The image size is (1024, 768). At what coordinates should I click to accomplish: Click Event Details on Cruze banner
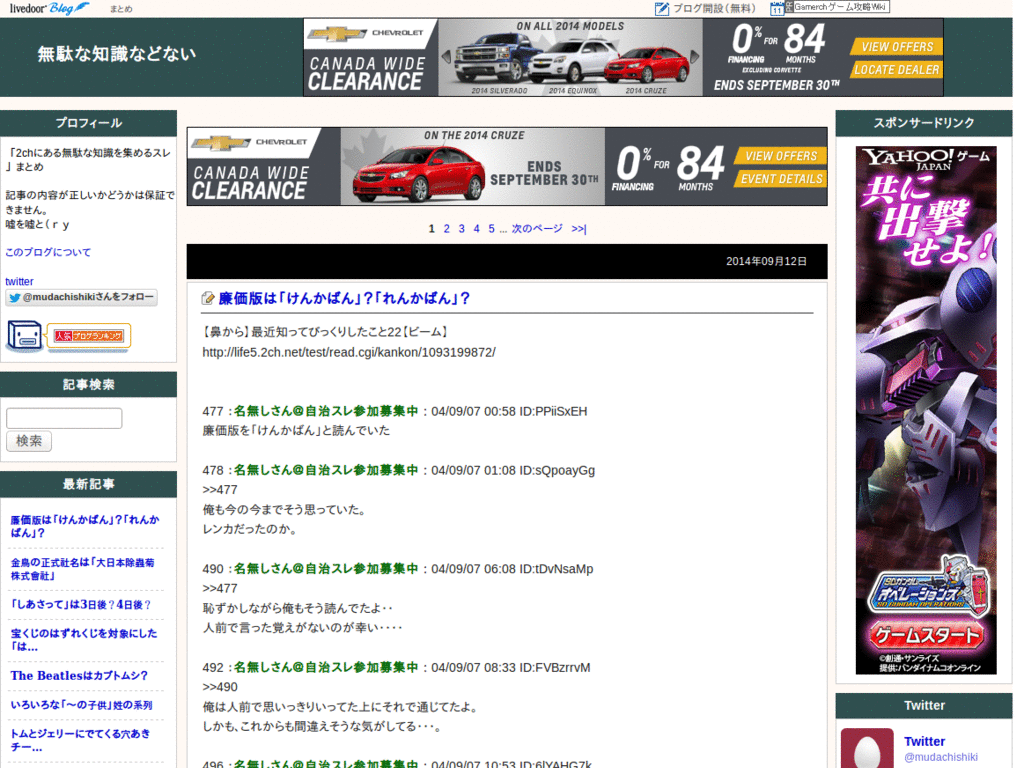coord(780,179)
